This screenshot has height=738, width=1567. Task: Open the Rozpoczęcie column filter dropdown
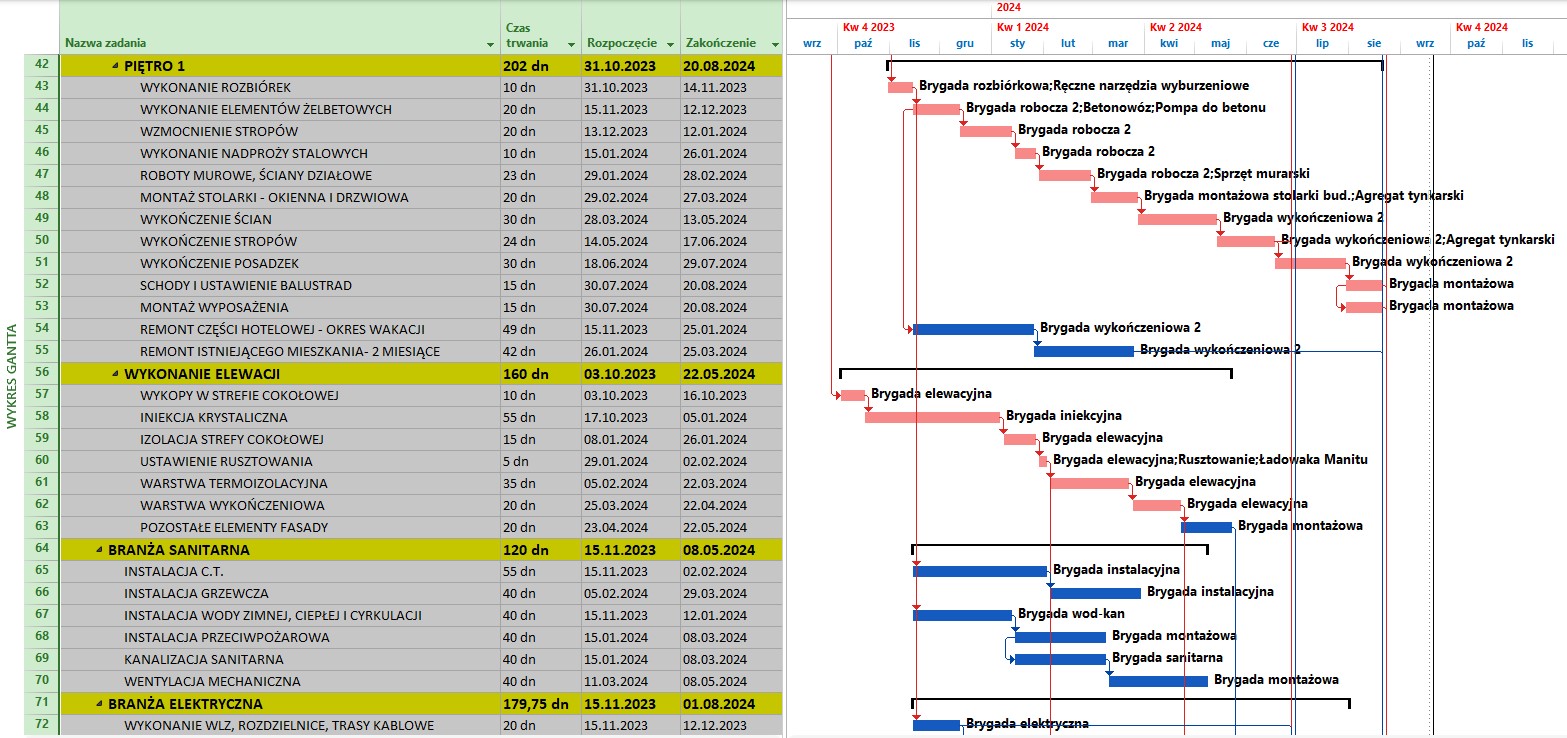pyautogui.click(x=670, y=45)
